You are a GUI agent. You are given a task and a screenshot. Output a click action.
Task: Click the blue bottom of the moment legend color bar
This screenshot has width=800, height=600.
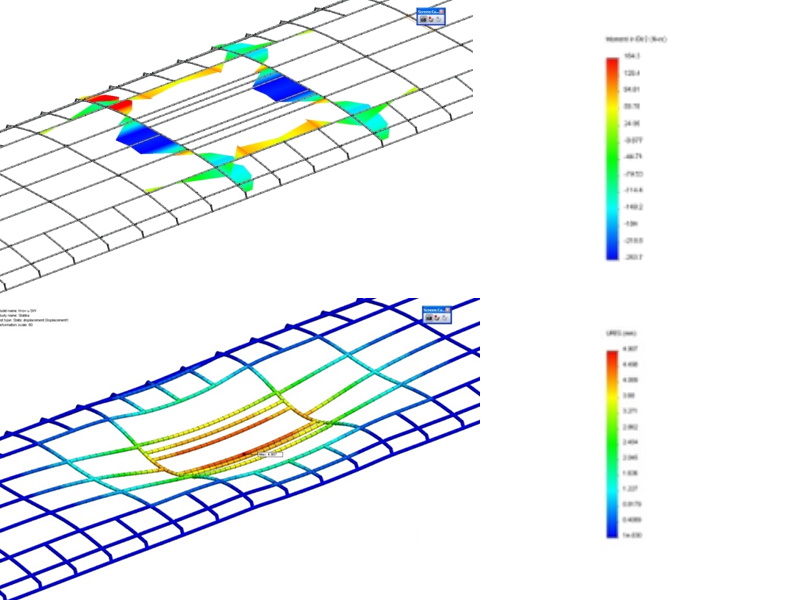click(611, 255)
